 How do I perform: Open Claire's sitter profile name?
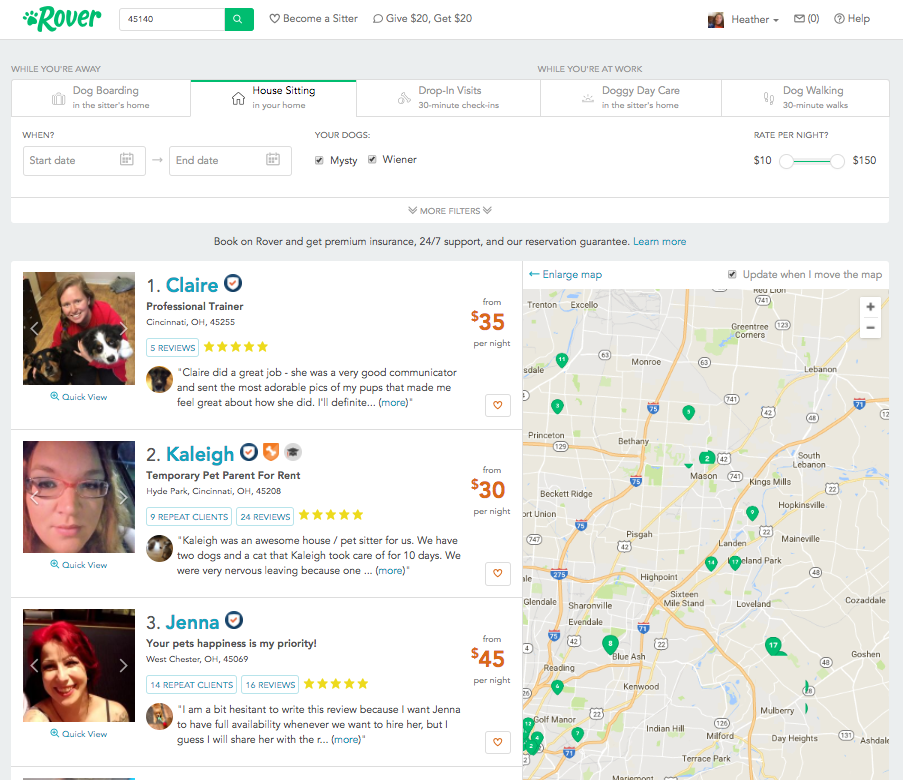192,285
